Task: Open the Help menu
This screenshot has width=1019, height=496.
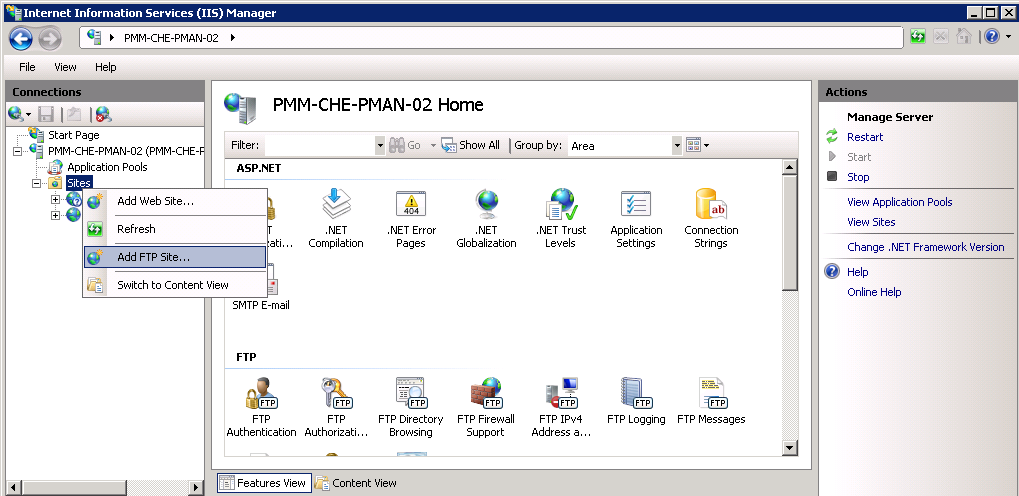Action: pyautogui.click(x=105, y=67)
